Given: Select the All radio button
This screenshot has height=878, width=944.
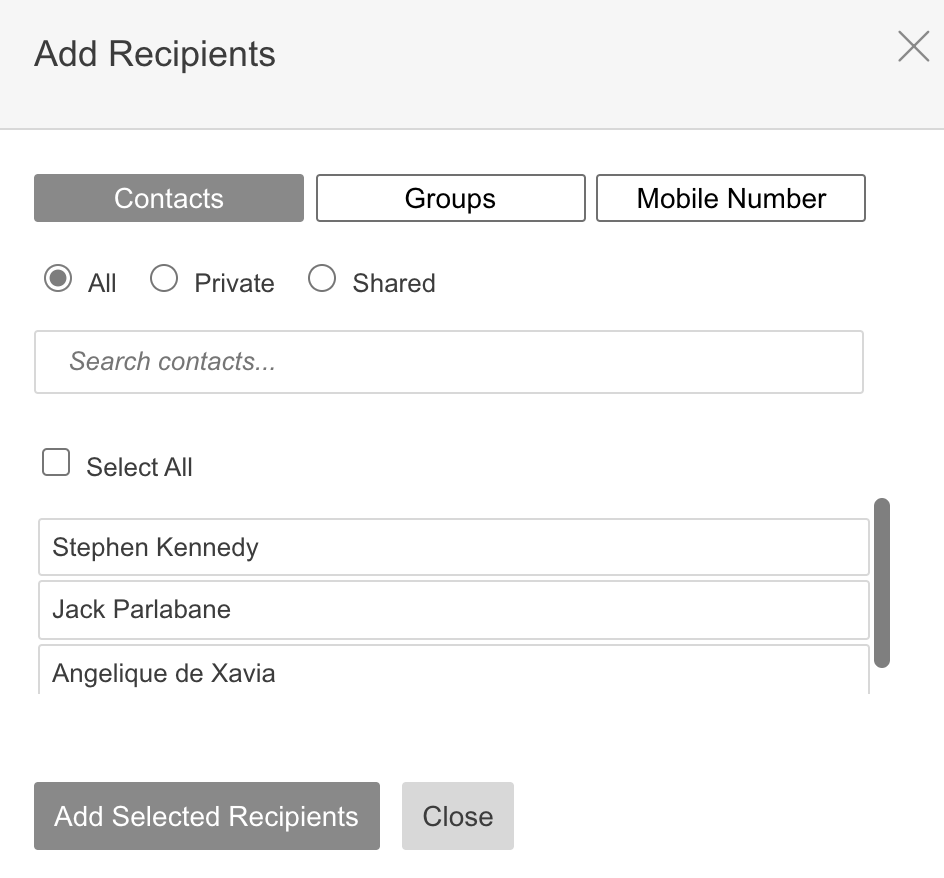Looking at the screenshot, I should (x=58, y=279).
